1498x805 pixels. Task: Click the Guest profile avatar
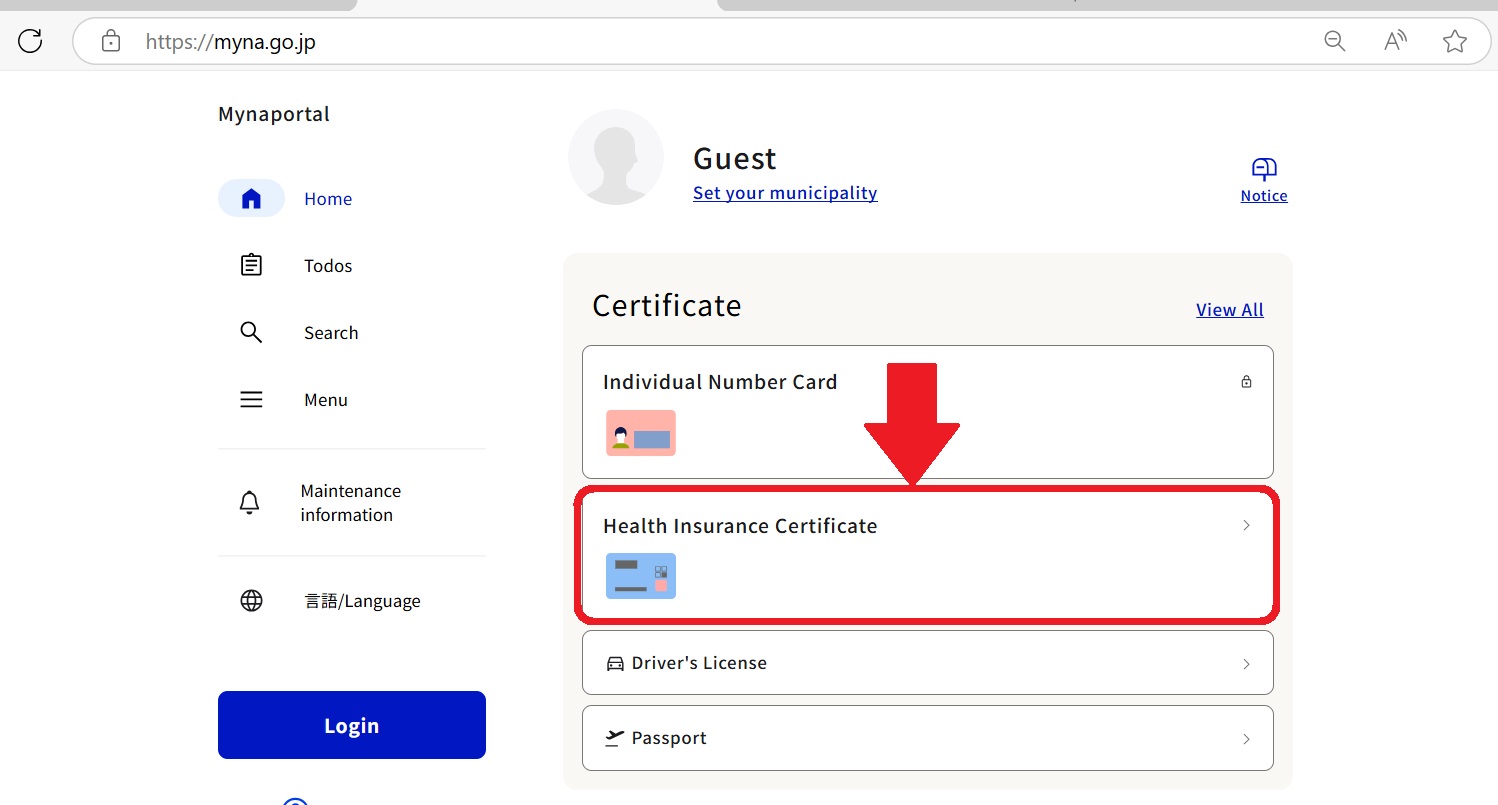click(616, 157)
